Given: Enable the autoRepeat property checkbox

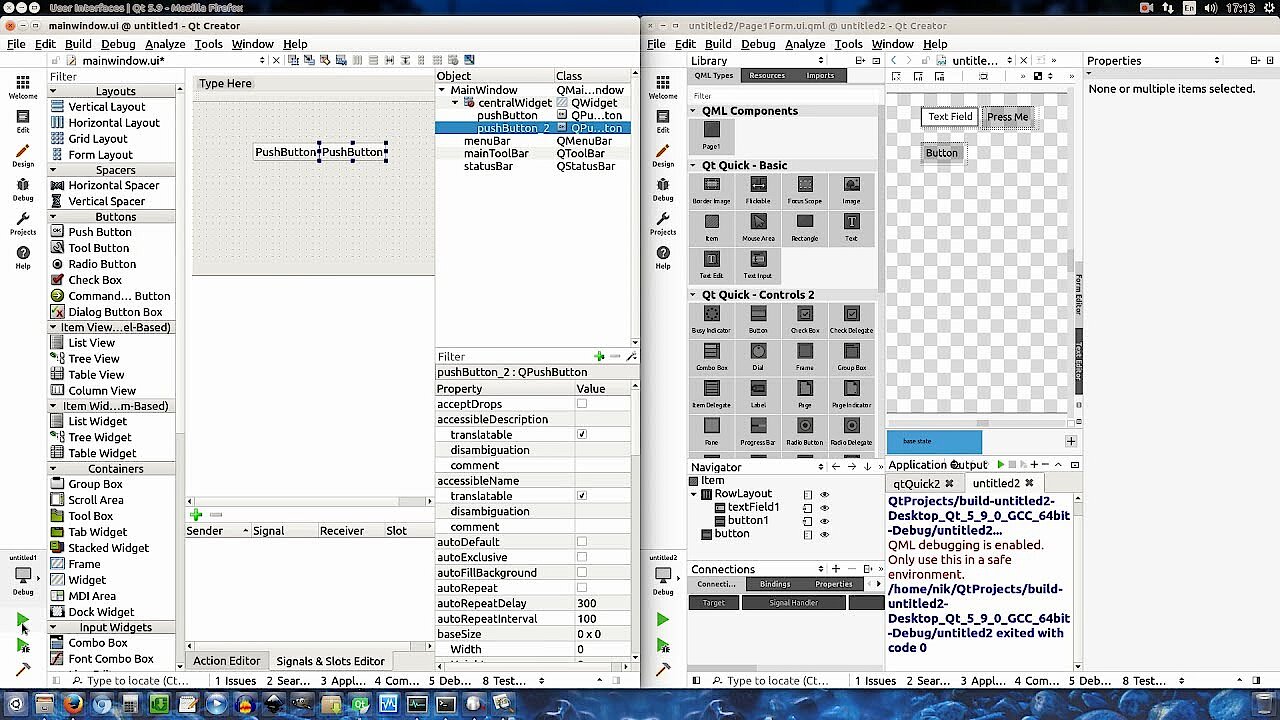Looking at the screenshot, I should point(581,588).
